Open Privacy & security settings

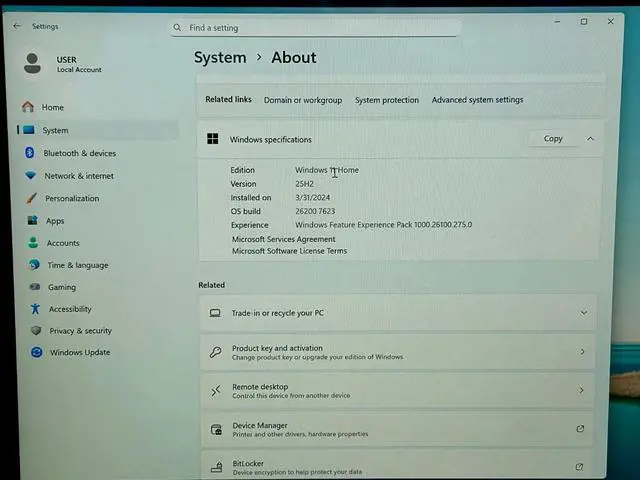coord(80,331)
